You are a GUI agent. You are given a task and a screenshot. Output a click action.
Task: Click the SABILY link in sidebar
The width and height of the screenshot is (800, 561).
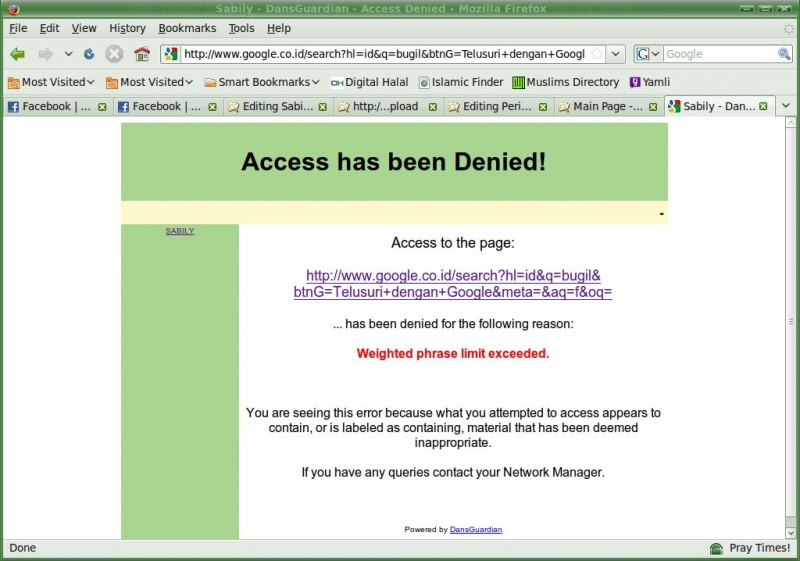click(x=180, y=231)
